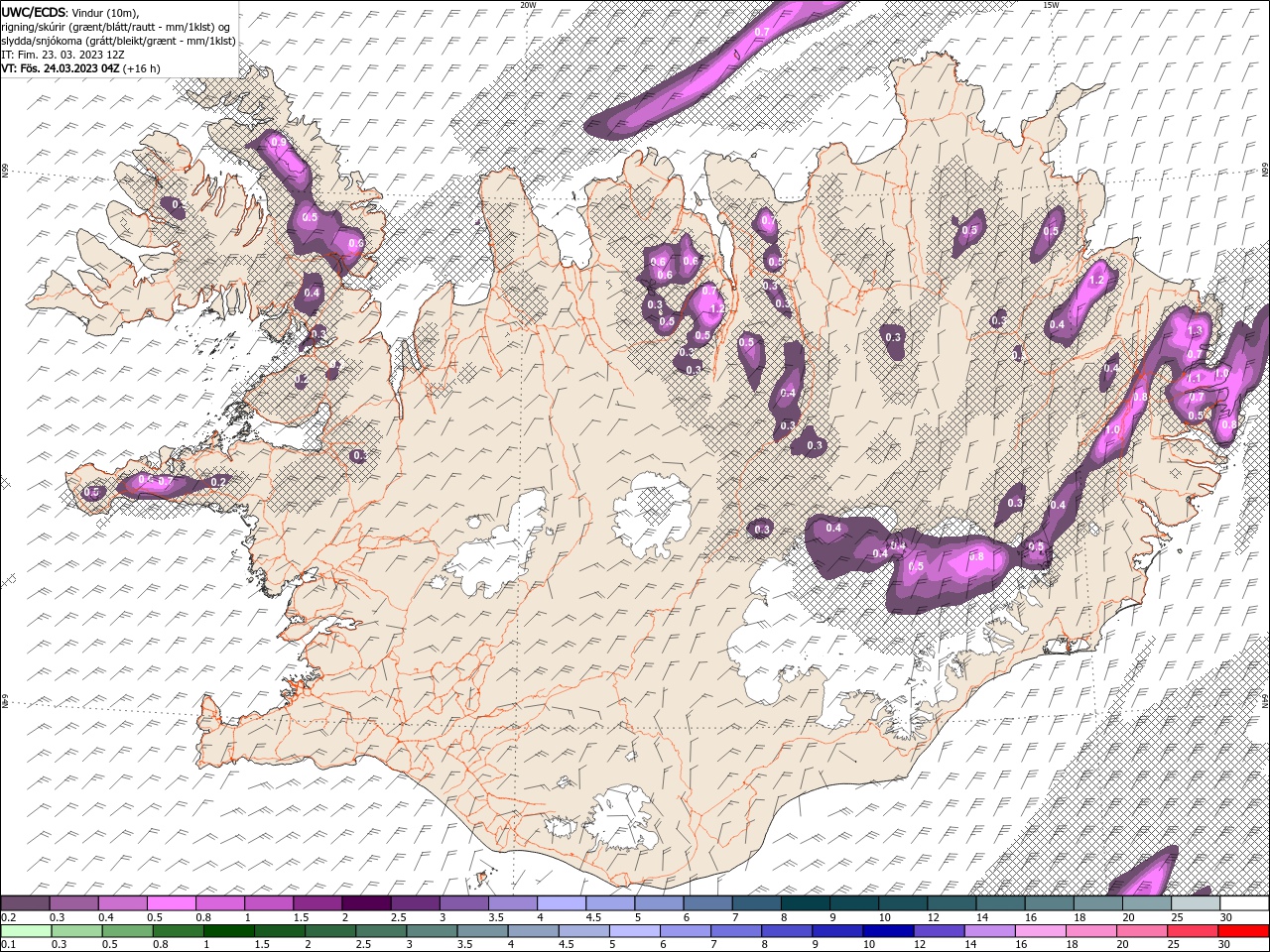
Task: Click the 'IT: Fim. 23. 03. 2023 12Z' line
Action: click(63, 55)
